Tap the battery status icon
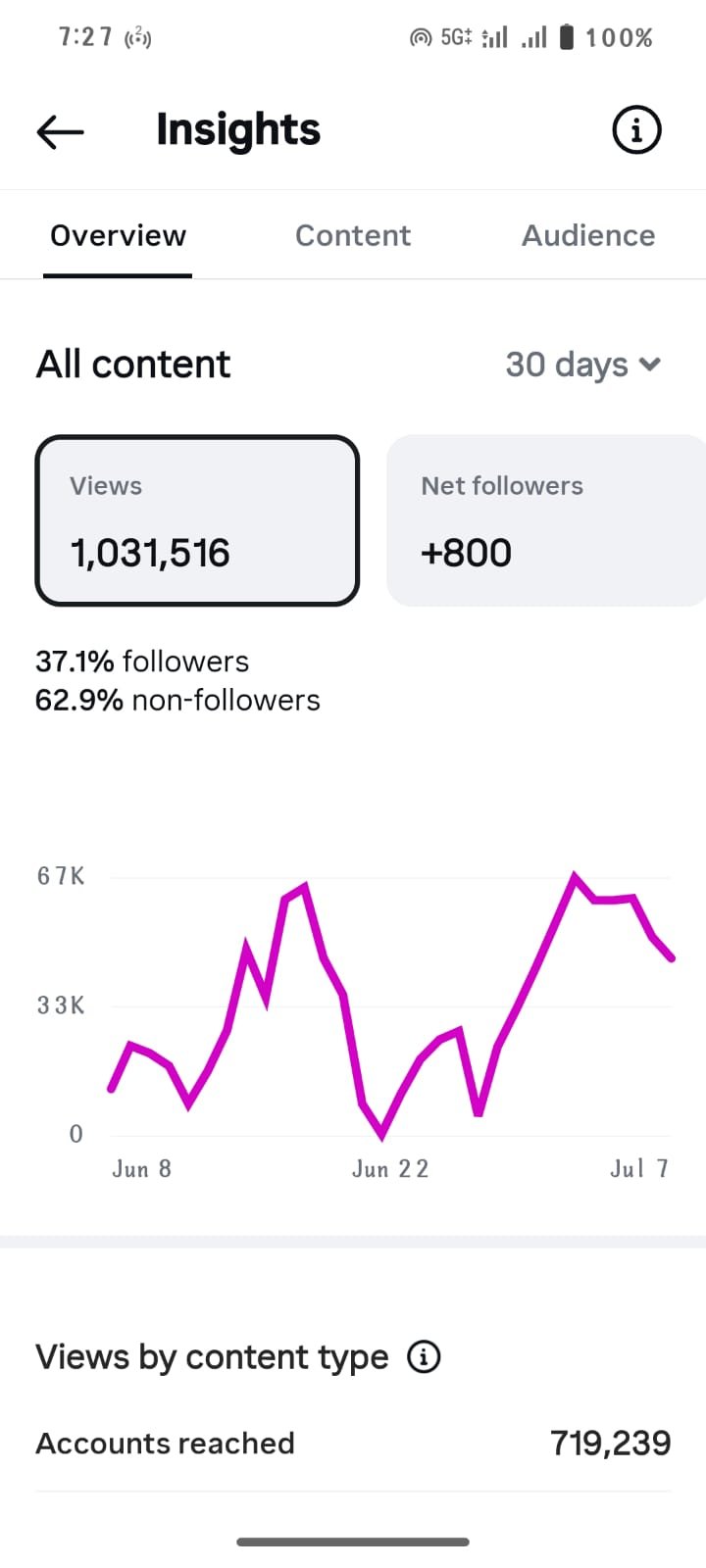Screen dimensions: 706x1568 (566, 37)
